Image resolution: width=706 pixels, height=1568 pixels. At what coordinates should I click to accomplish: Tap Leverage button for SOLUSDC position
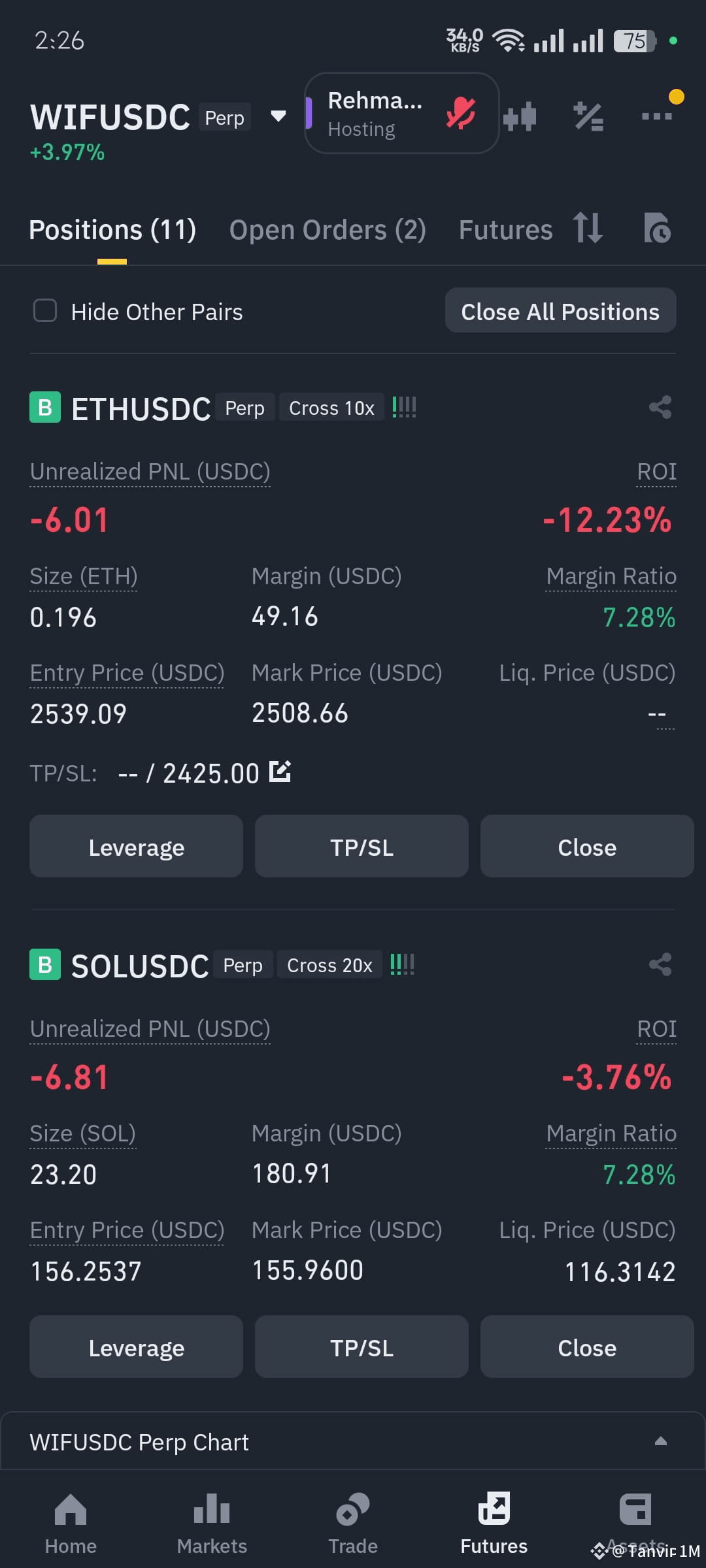(136, 1347)
